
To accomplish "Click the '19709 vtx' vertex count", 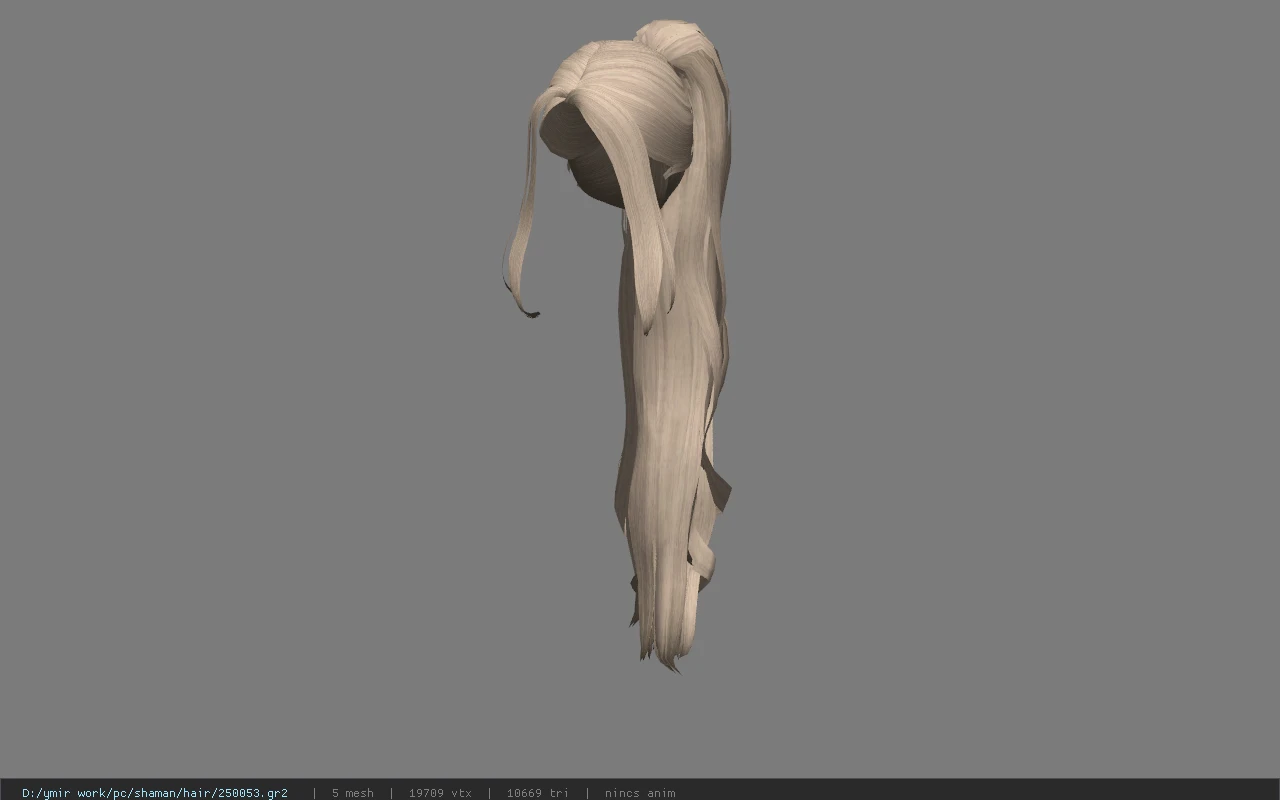I will 440,793.
